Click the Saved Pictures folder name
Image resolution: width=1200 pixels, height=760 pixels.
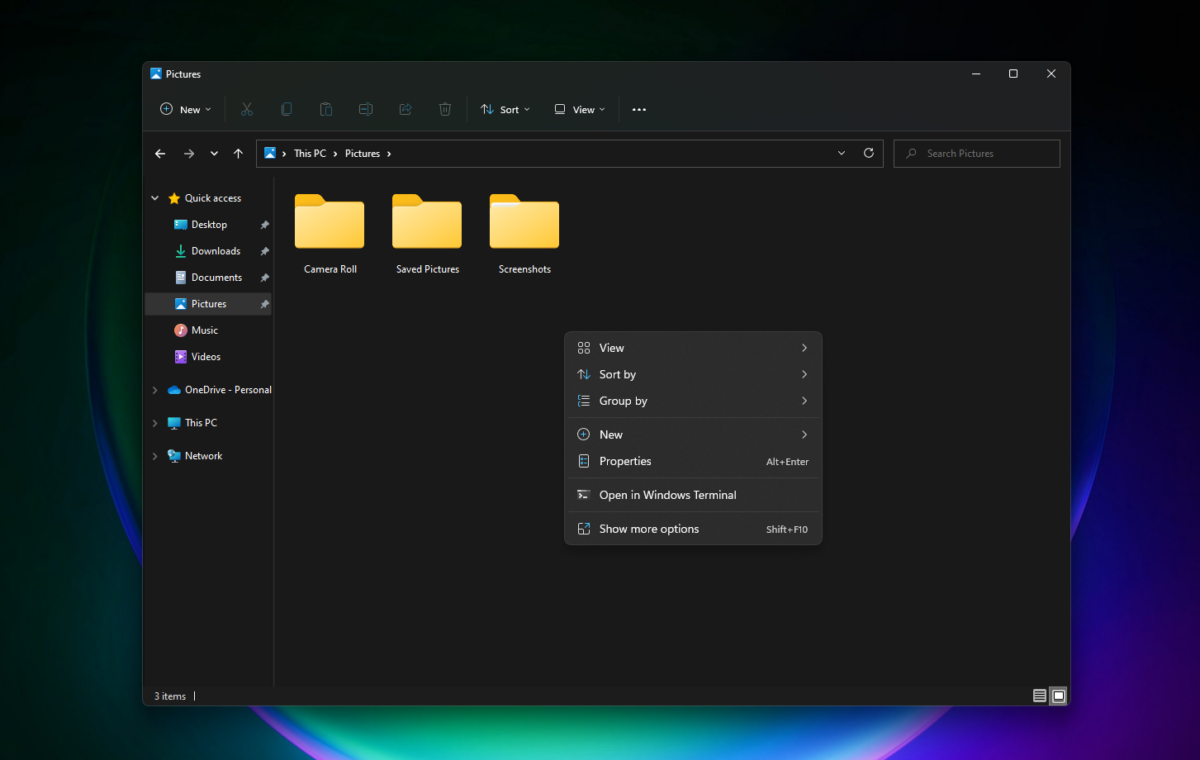427,269
